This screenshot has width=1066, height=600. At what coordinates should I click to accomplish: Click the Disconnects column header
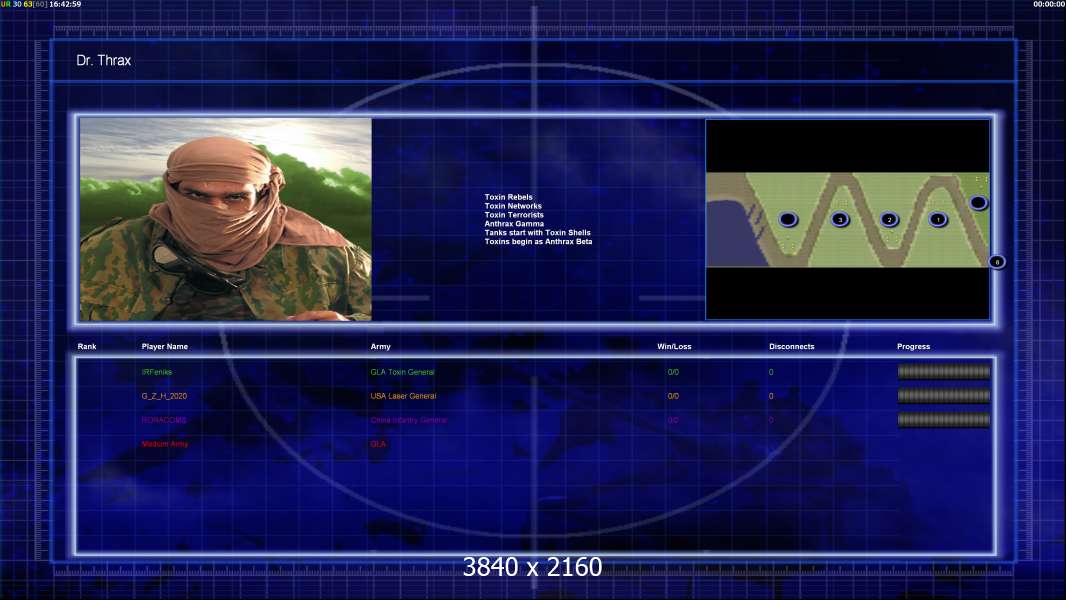pos(791,347)
